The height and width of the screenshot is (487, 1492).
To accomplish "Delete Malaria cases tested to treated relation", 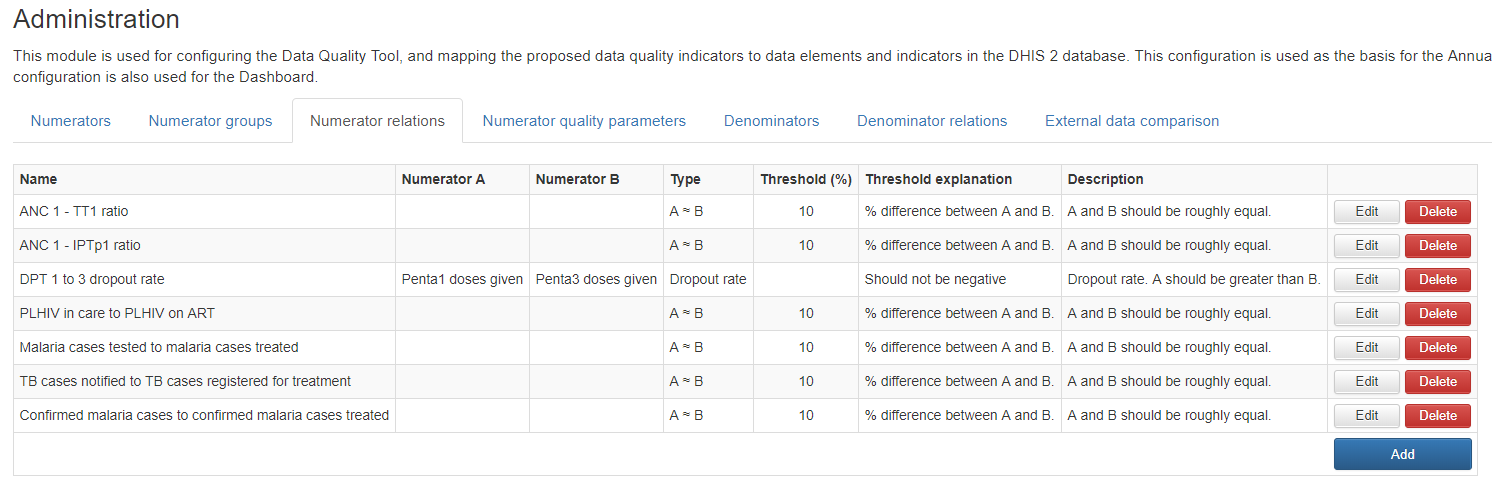I will pyautogui.click(x=1438, y=348).
